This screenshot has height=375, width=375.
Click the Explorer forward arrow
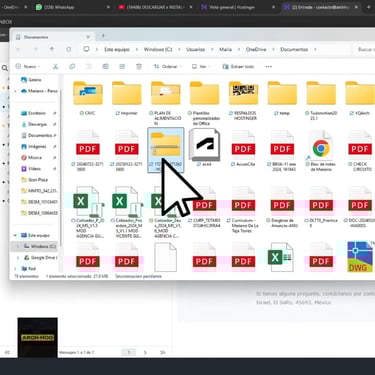click(x=35, y=49)
